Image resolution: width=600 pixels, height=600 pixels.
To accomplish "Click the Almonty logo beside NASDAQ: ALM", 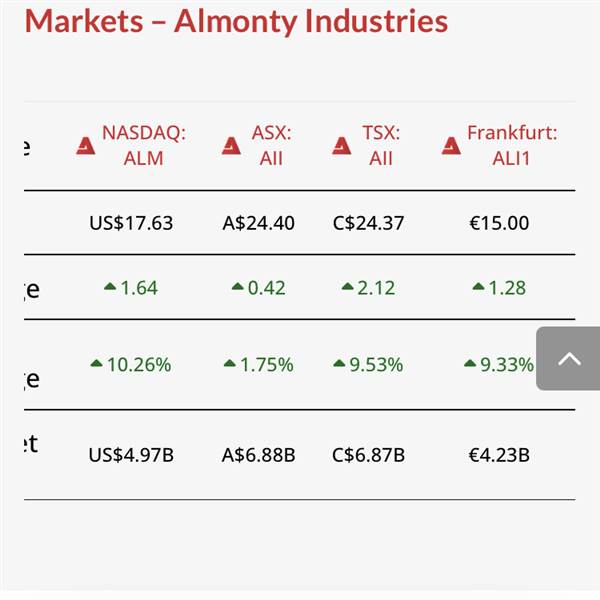I will tap(86, 146).
